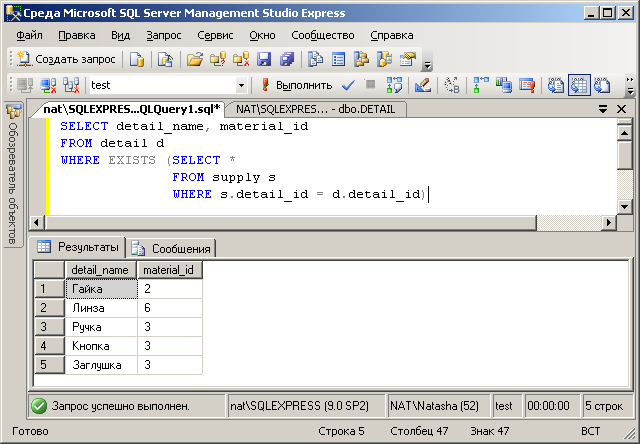Click the query-from-file icon left of Open
Viewport: 640px width, 444px height.
pos(165,60)
